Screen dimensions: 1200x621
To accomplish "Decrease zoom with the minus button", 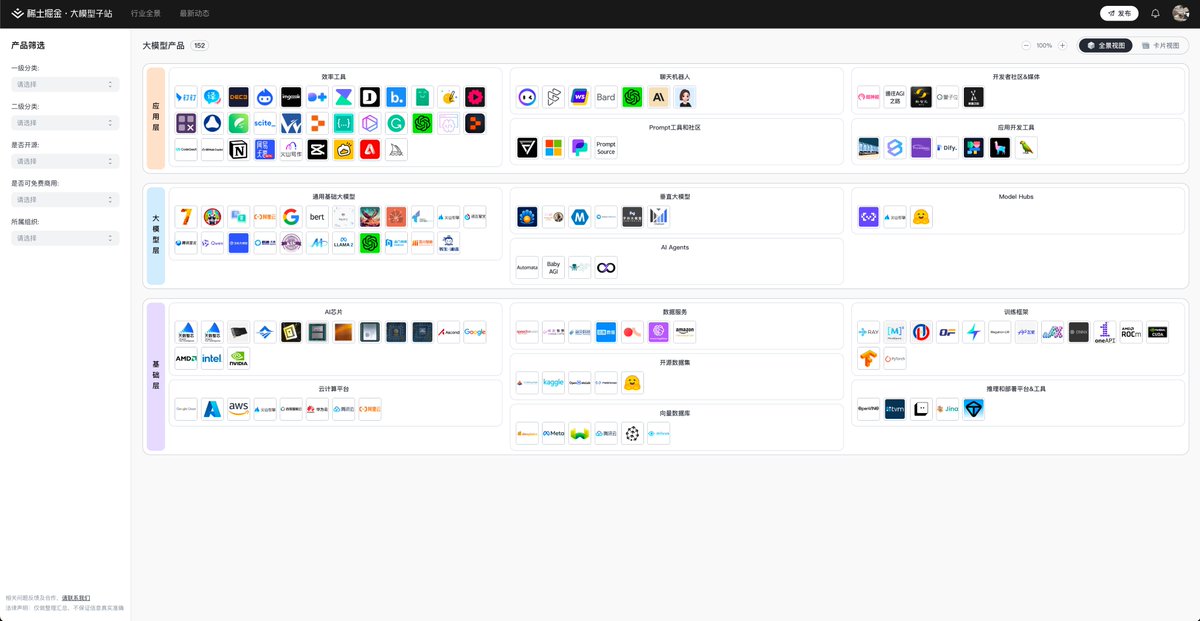I will click(x=1026, y=46).
